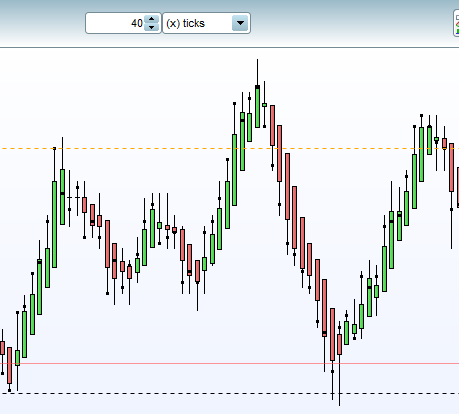Open the (x) ticks dropdown arrow

point(240,23)
